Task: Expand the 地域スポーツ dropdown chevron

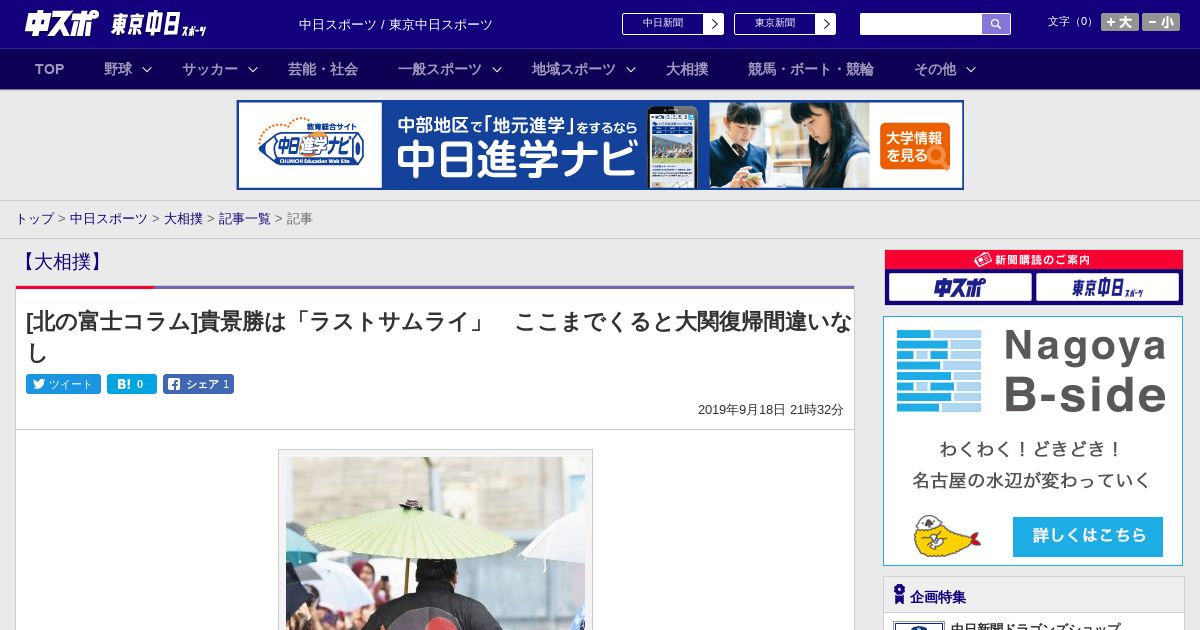Action: click(631, 69)
